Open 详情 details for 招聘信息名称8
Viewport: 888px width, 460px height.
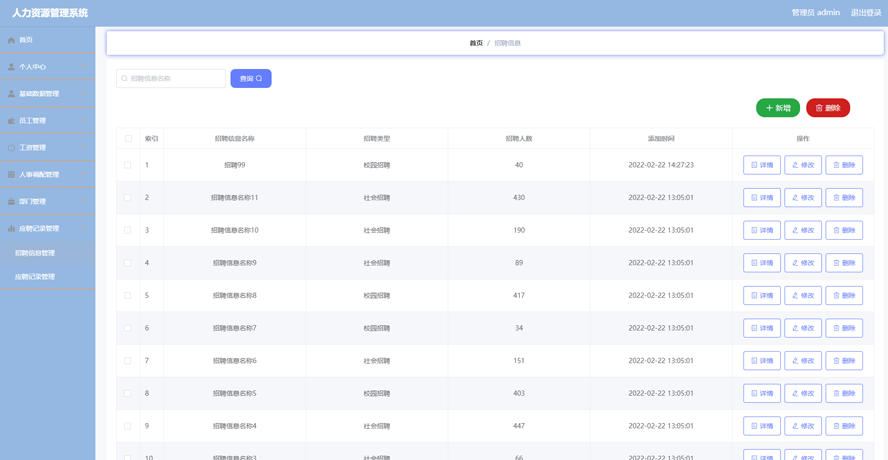(762, 296)
